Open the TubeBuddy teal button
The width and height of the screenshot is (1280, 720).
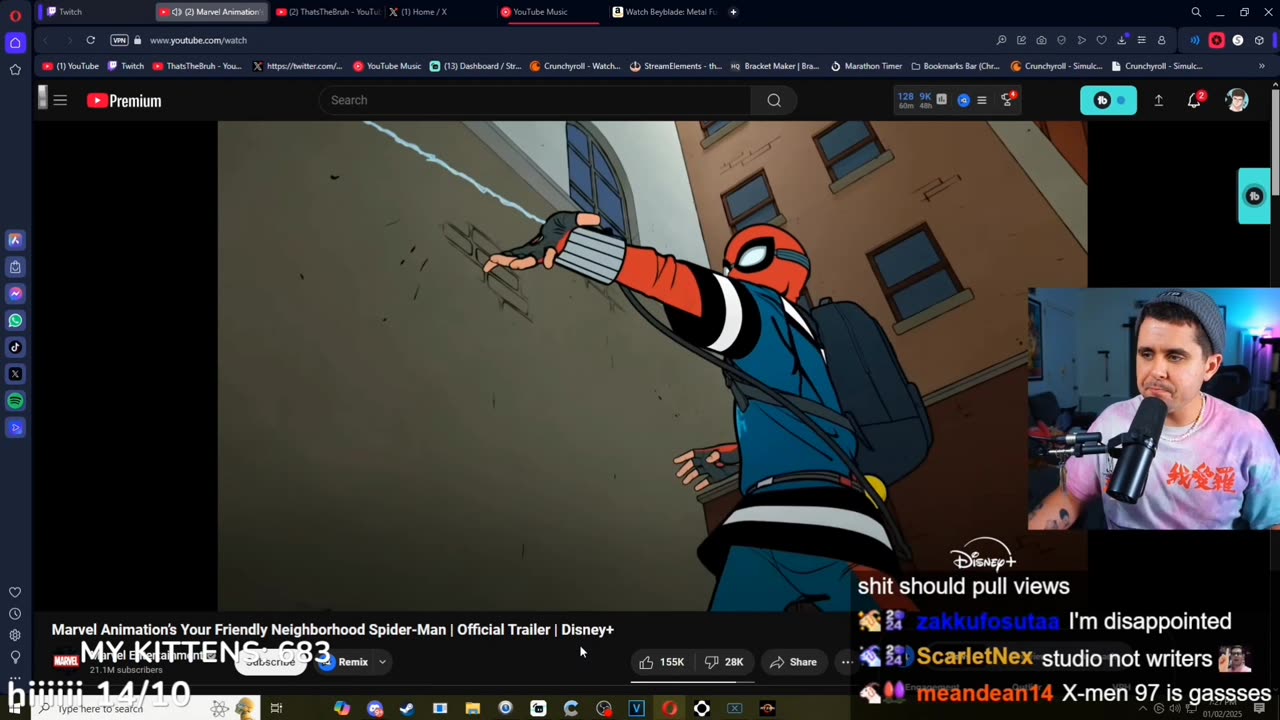coord(1108,100)
